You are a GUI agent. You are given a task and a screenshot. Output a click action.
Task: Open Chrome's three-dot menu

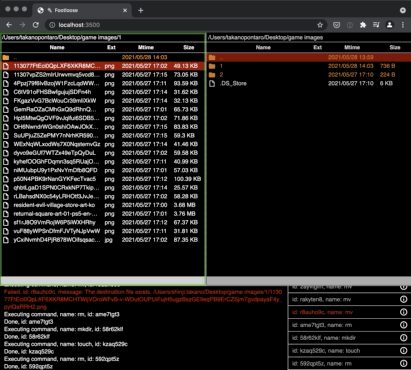(x=403, y=25)
